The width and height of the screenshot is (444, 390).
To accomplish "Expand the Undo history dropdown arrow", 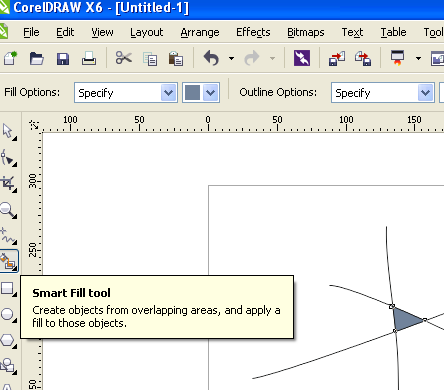I will 231,59.
